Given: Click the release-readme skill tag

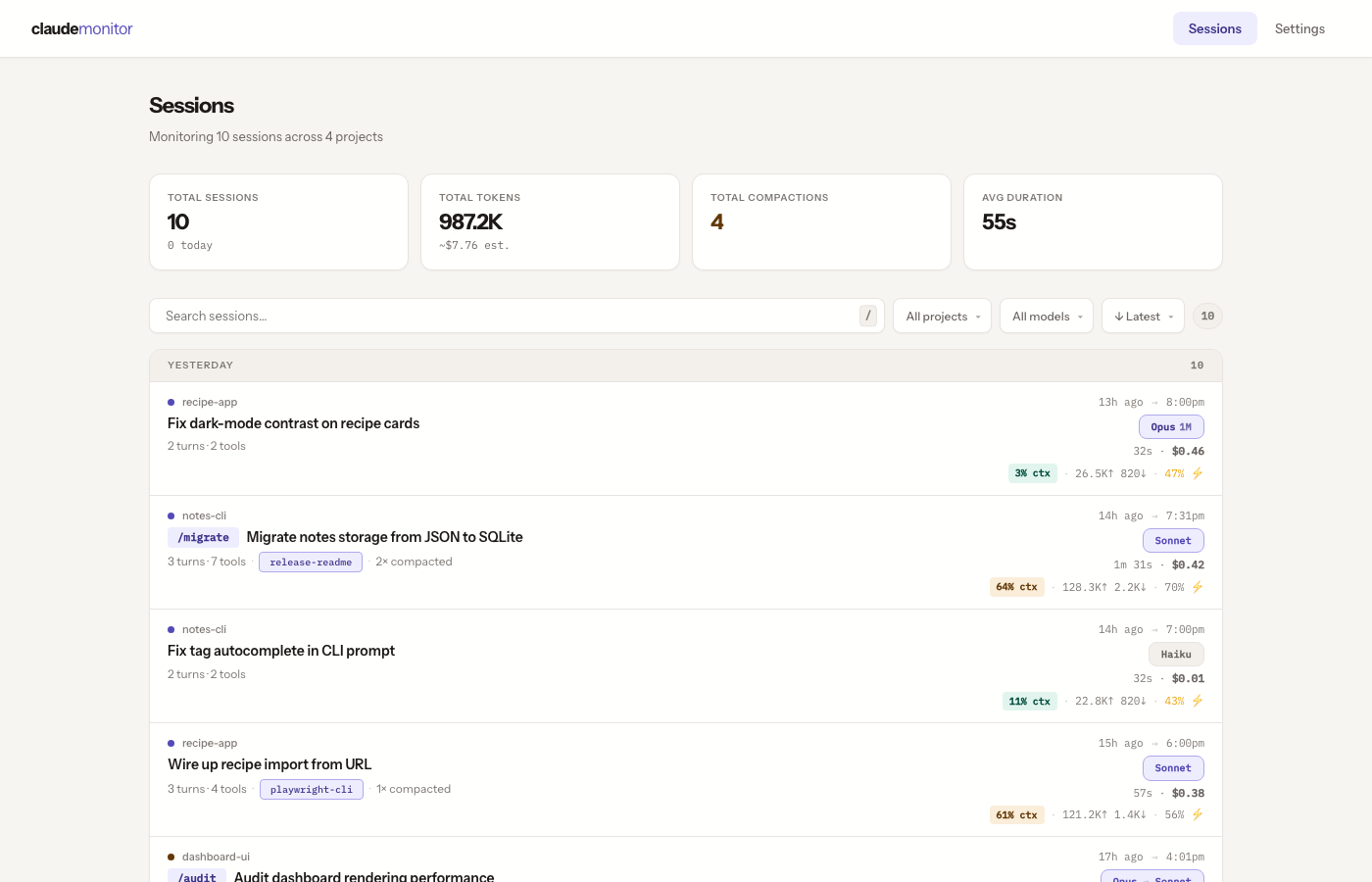Looking at the screenshot, I should pyautogui.click(x=311, y=562).
